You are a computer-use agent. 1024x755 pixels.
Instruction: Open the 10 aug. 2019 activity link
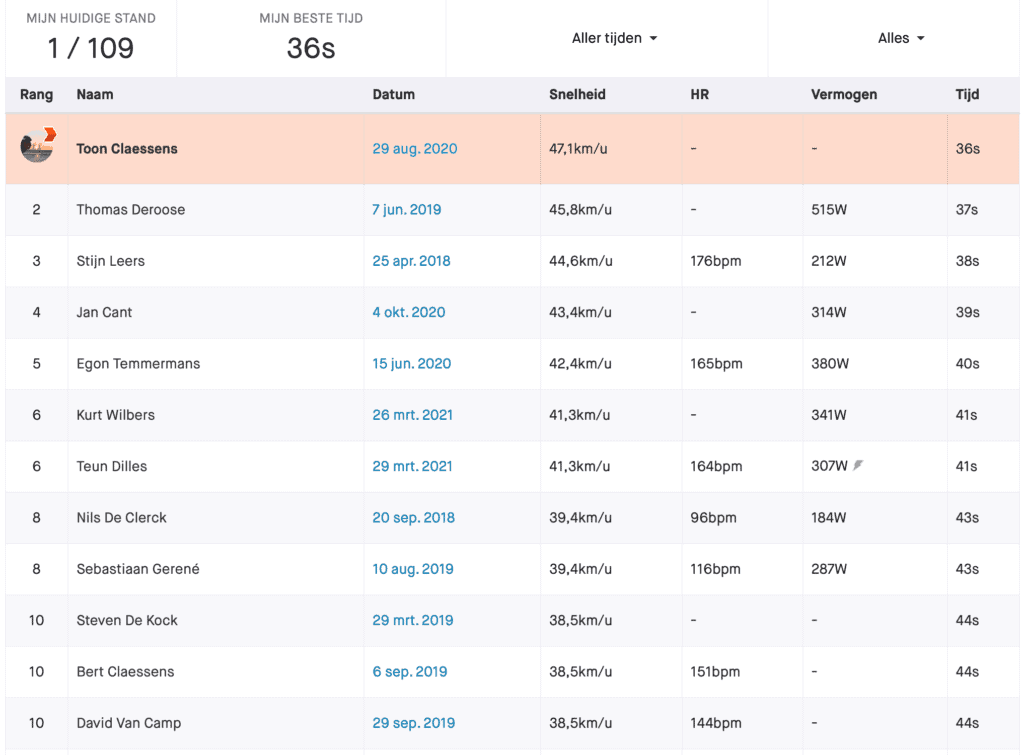click(413, 569)
